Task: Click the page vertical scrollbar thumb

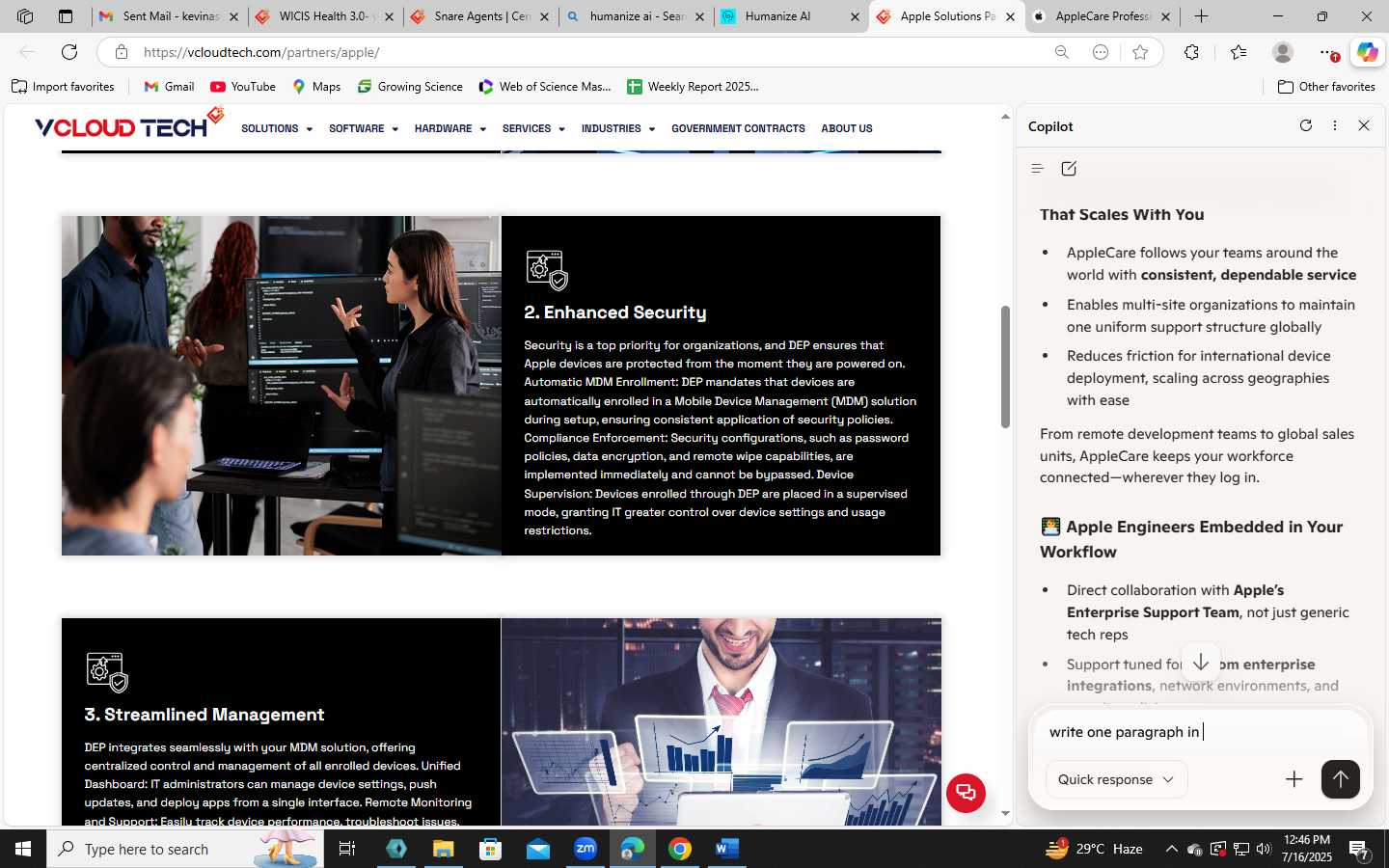Action: pos(1005,366)
